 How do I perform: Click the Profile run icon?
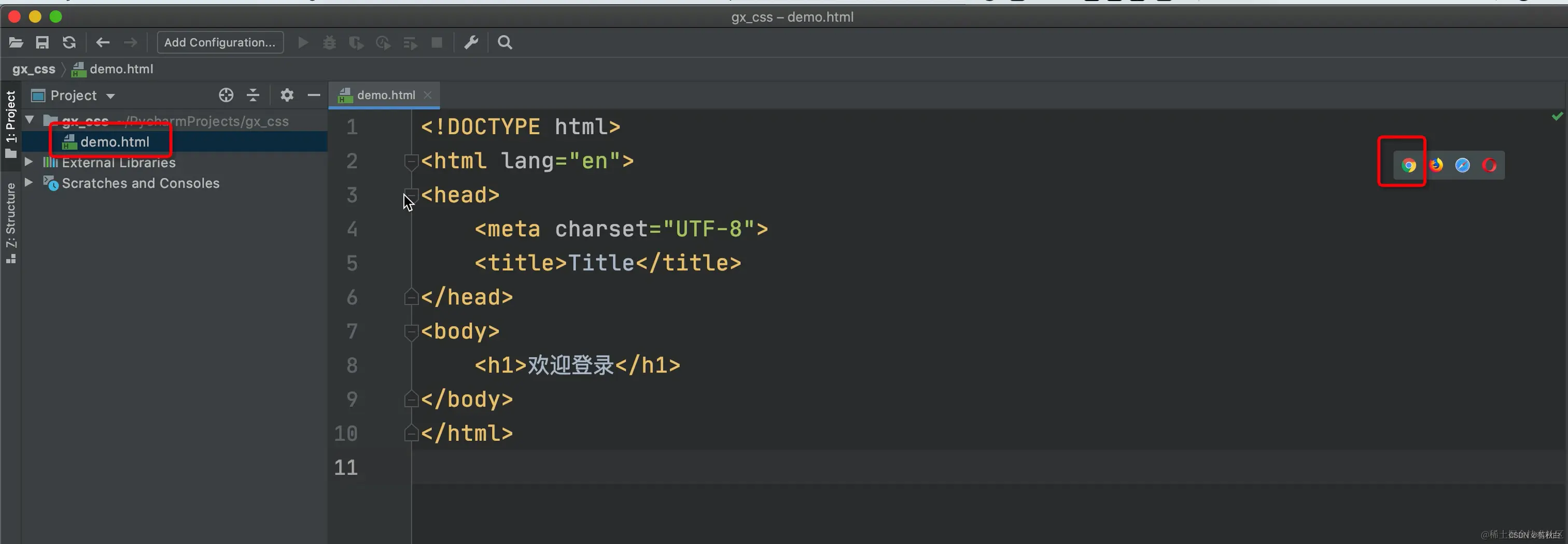(x=383, y=42)
